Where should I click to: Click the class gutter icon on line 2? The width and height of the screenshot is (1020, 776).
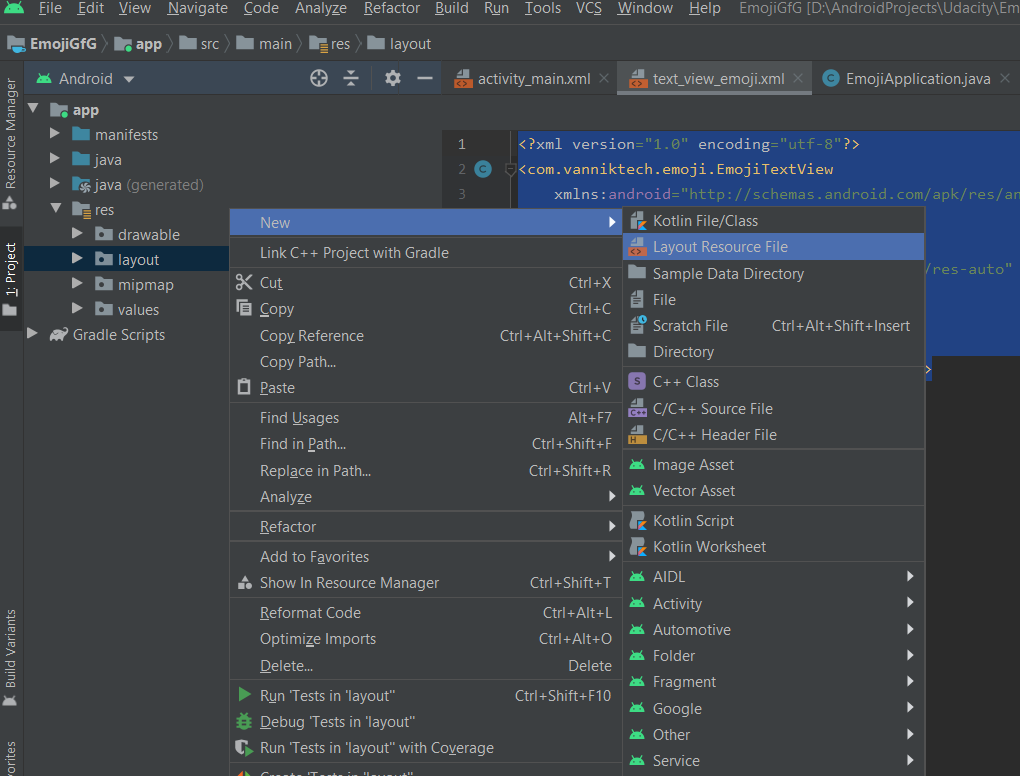(483, 169)
